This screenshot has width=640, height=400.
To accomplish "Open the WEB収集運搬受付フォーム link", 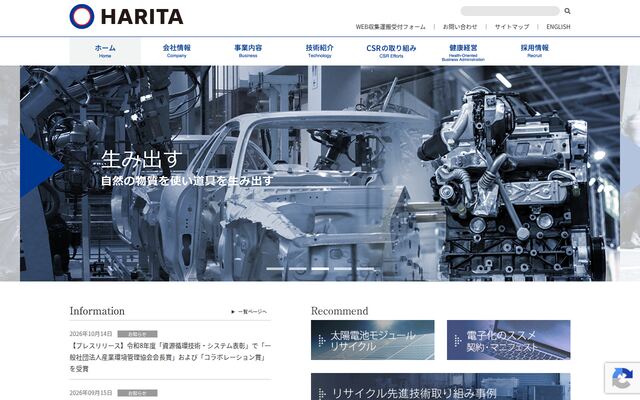I will pyautogui.click(x=390, y=27).
